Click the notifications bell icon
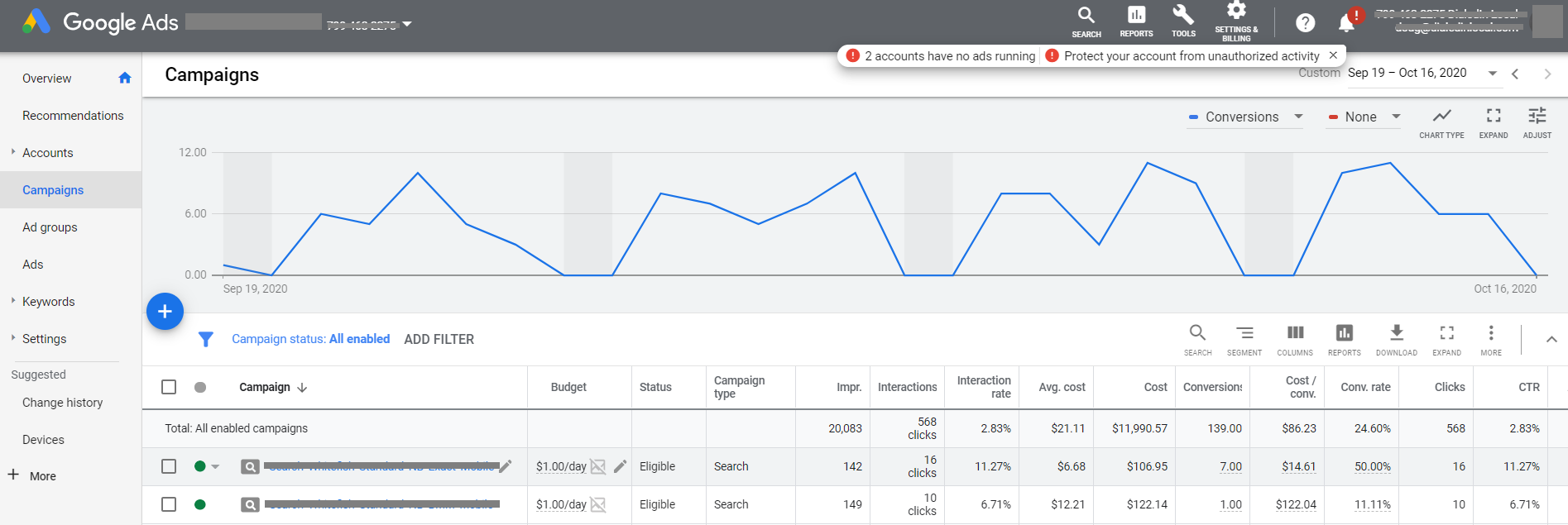The width and height of the screenshot is (1568, 525). tap(1346, 23)
